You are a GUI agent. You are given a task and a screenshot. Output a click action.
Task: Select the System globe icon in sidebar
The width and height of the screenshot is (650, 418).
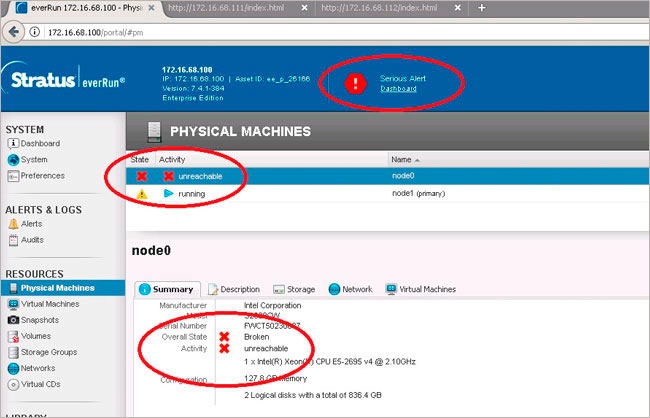[x=13, y=160]
